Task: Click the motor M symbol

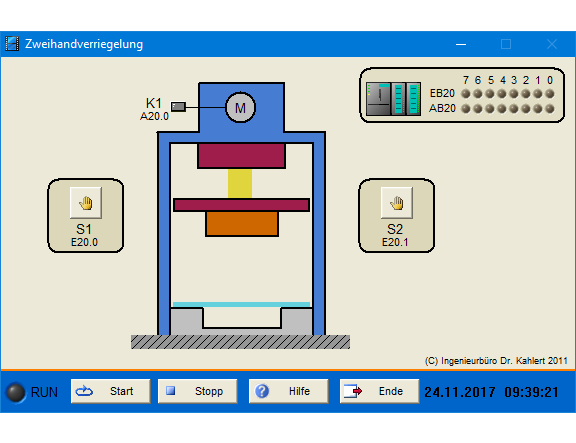Action: pyautogui.click(x=240, y=108)
